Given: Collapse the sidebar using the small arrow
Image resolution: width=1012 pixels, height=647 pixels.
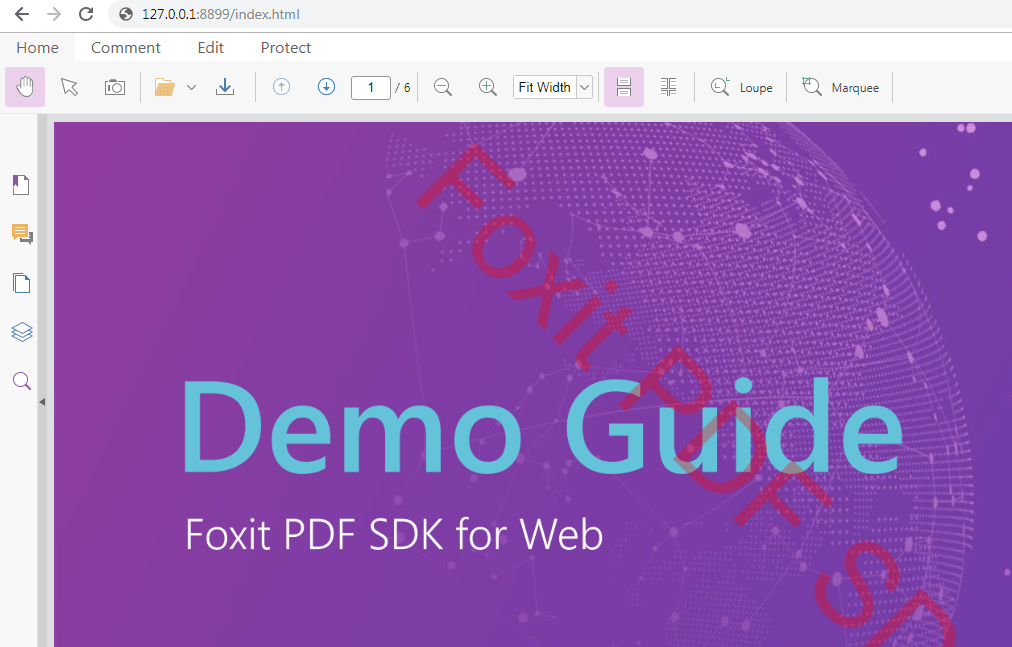Looking at the screenshot, I should [42, 401].
